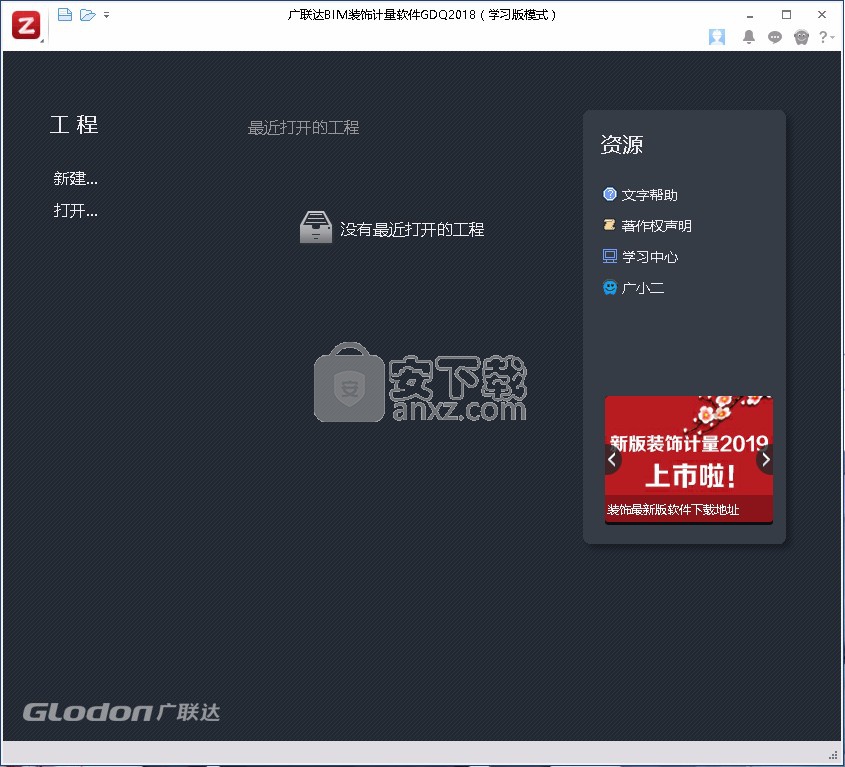
Task: Click the 装饰最新版软件下载地址 caption text
Action: click(x=673, y=509)
